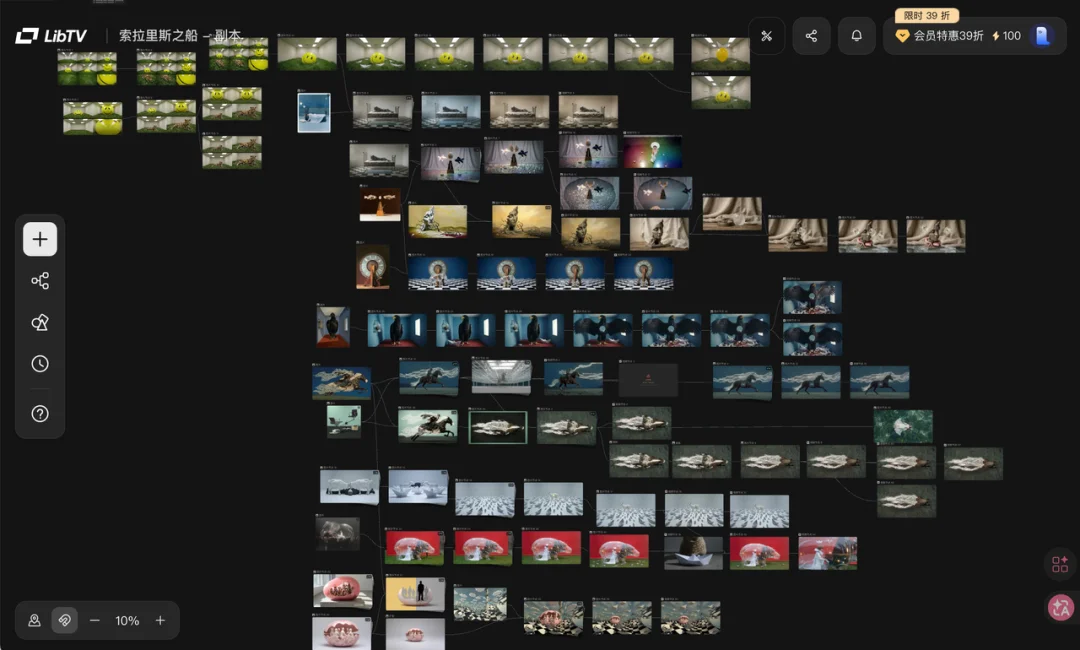Click the crossed tools icon in top bar
Screen dimensions: 1080x650
(x=767, y=36)
